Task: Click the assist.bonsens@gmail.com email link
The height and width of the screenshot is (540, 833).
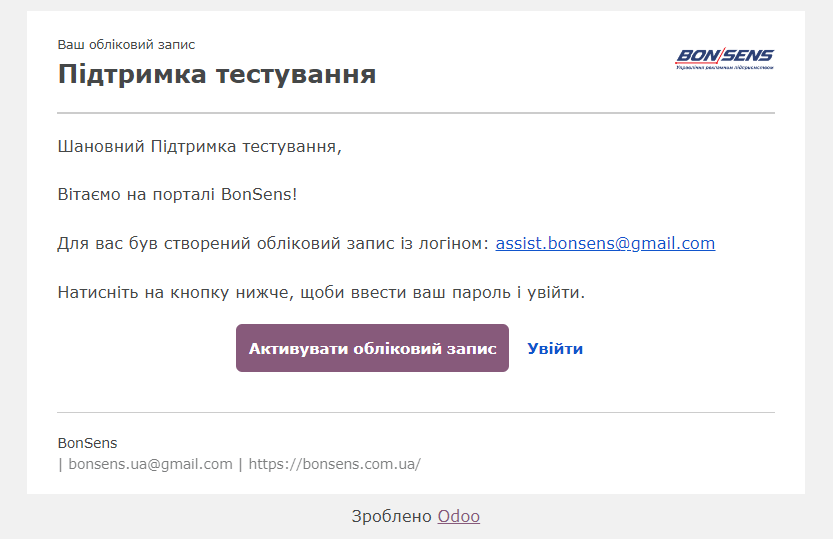Action: click(x=605, y=243)
